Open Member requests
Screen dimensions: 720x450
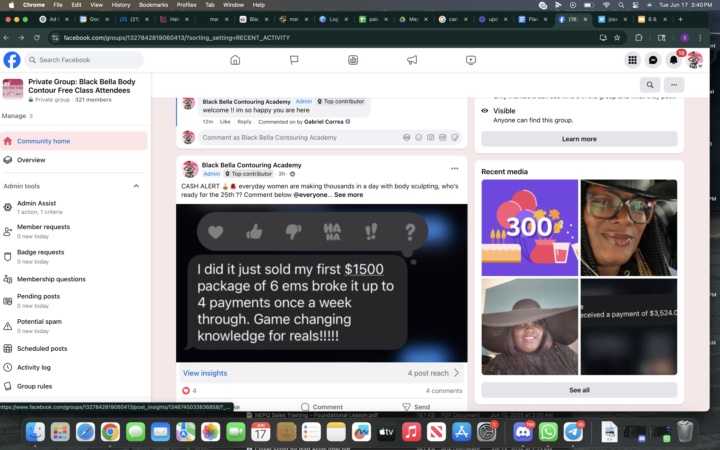pyautogui.click(x=74, y=231)
